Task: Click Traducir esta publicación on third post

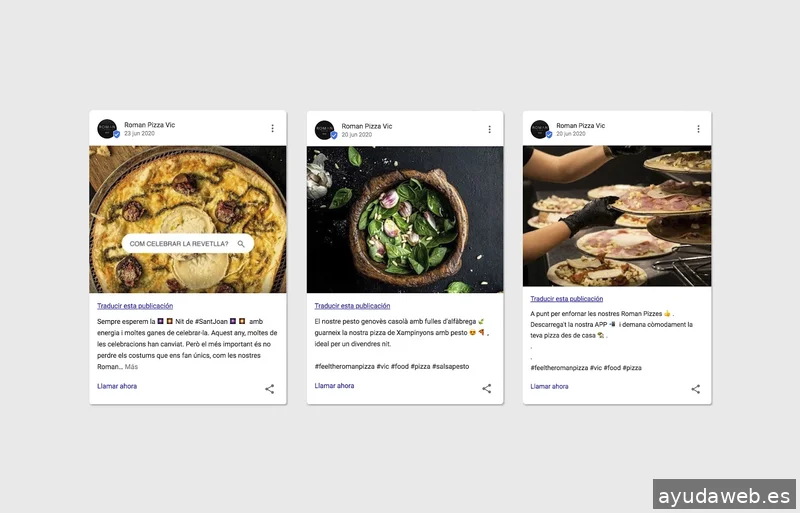Action: coord(566,299)
